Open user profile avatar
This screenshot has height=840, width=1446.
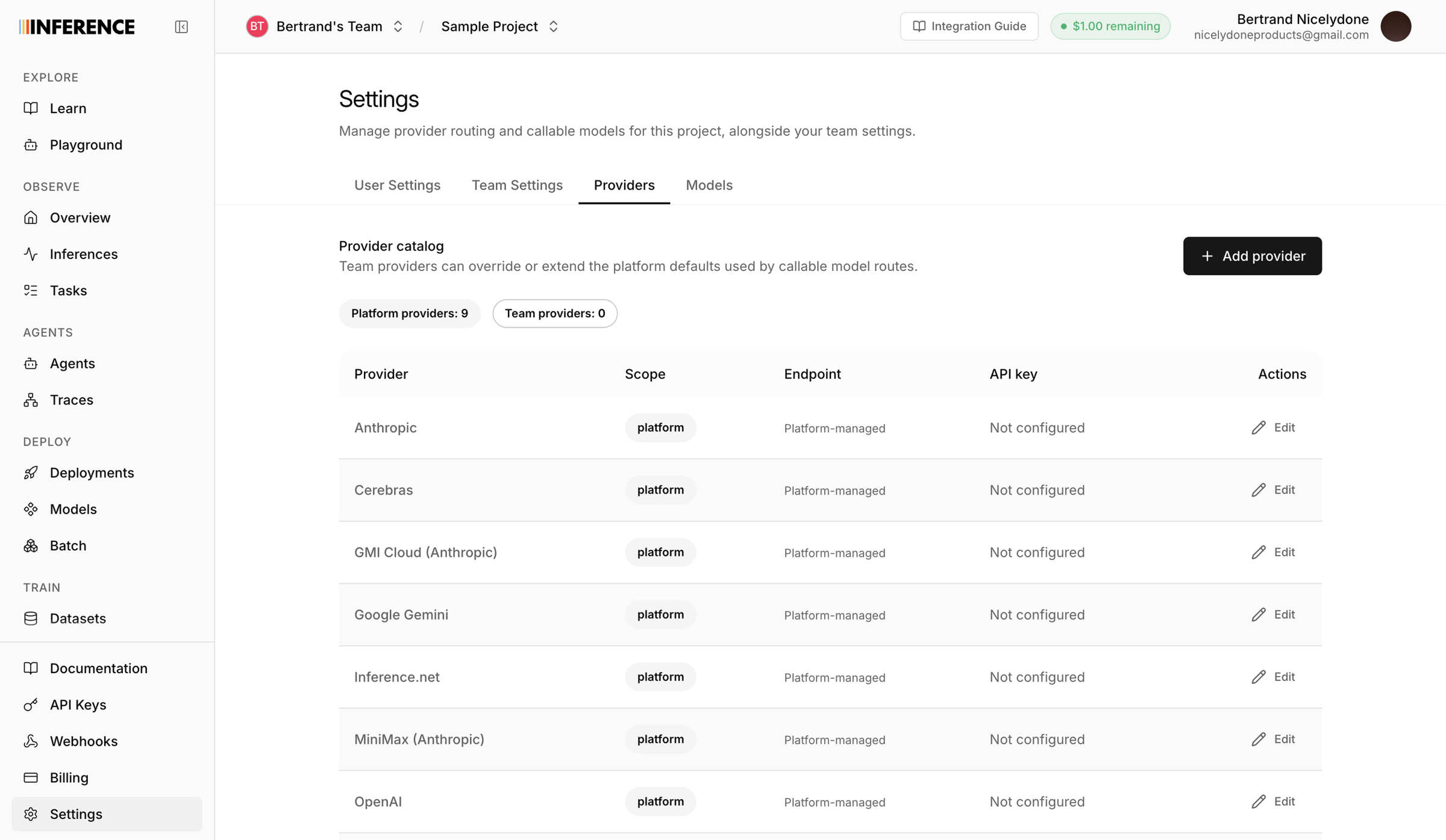(1396, 26)
